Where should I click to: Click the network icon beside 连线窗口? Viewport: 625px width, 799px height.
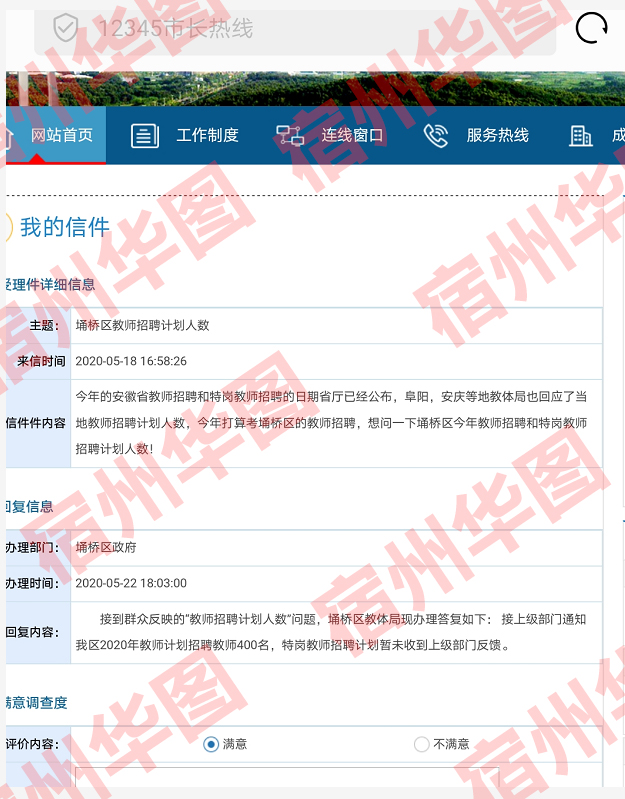tap(290, 136)
